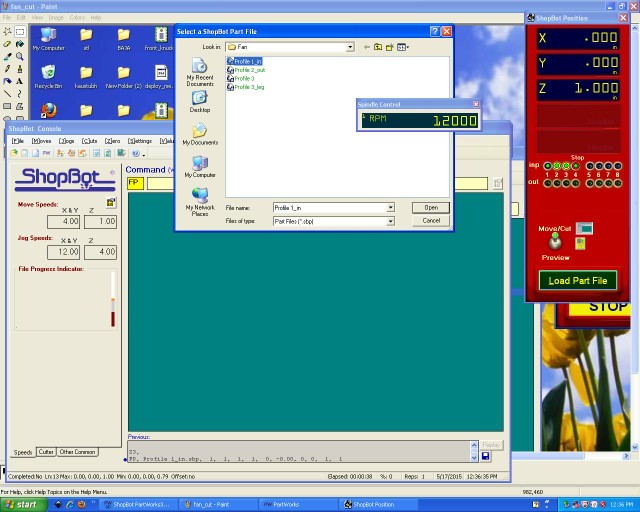
Task: Select the Brush tool in Paint
Action: click(20, 69)
